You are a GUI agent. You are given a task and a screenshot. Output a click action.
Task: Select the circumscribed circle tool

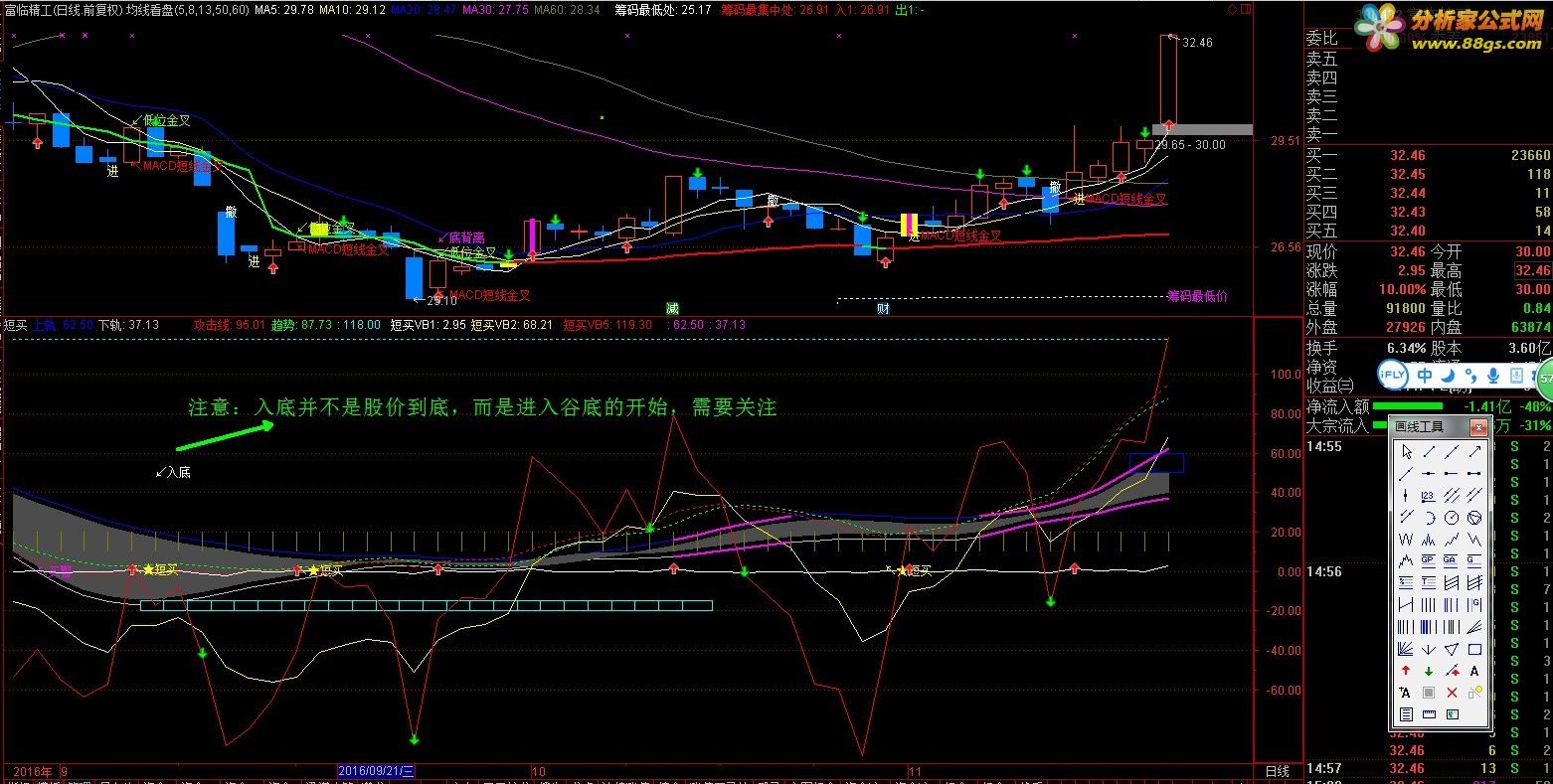click(x=1474, y=518)
